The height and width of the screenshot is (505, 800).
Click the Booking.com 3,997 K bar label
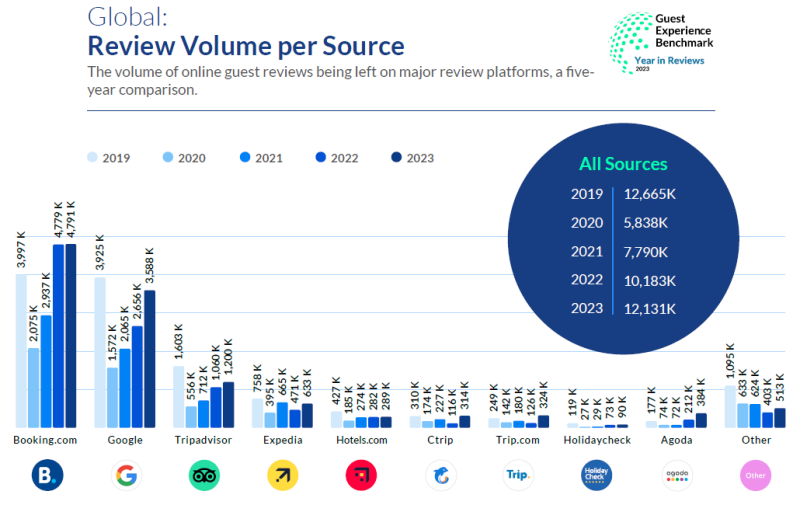click(21, 249)
